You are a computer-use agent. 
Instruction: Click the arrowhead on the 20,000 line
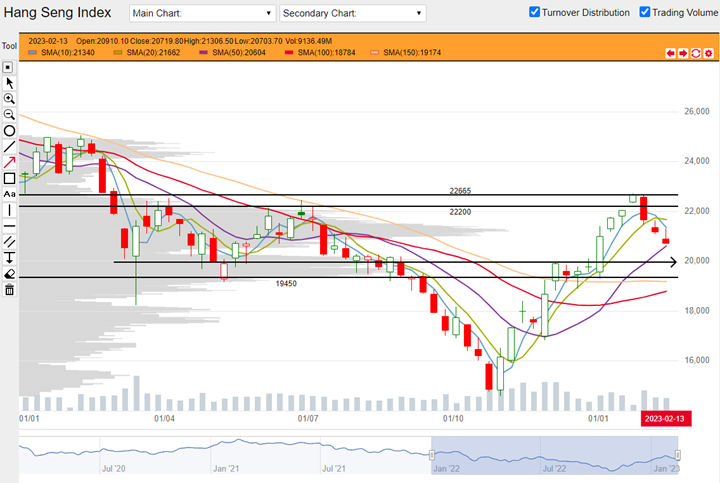674,262
